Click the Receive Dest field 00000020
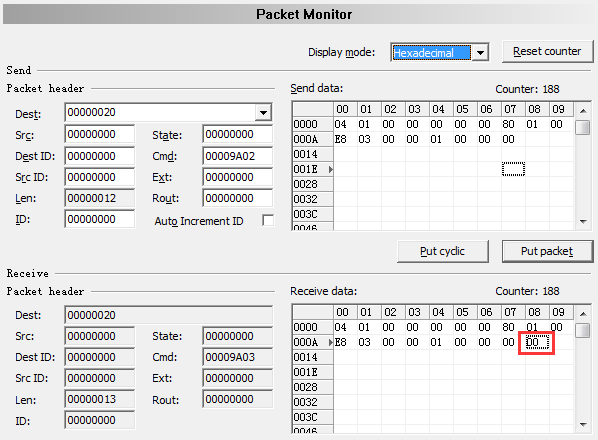Image resolution: width=598 pixels, height=440 pixels. tap(169, 315)
